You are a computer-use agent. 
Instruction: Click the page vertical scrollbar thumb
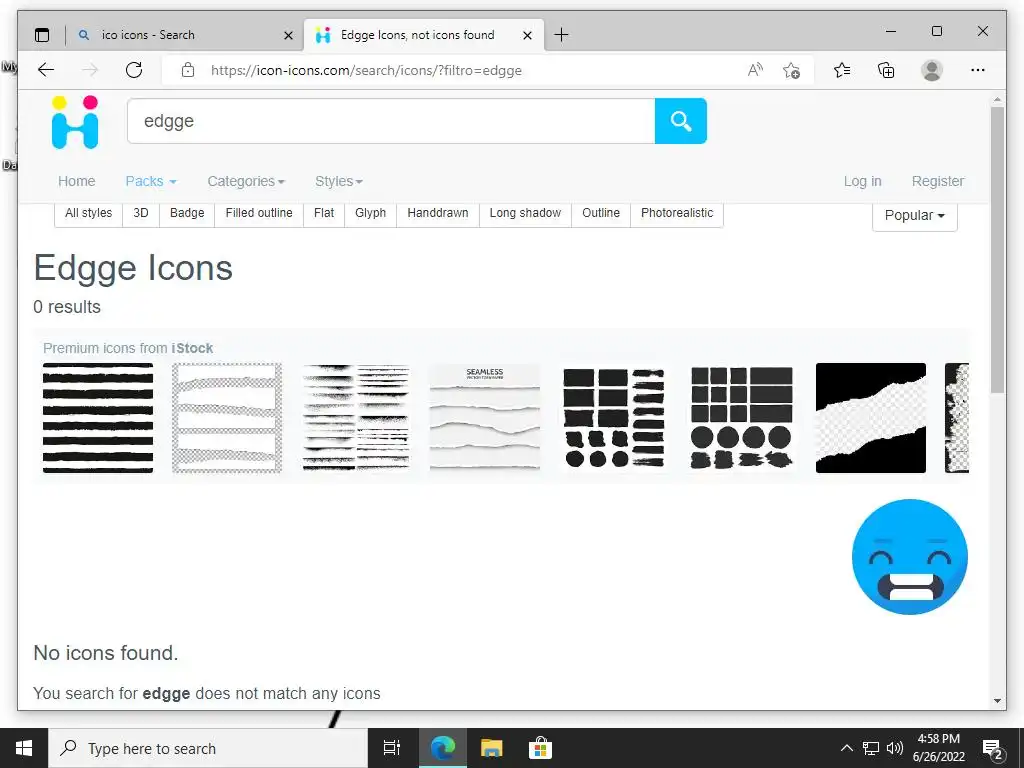click(x=997, y=249)
